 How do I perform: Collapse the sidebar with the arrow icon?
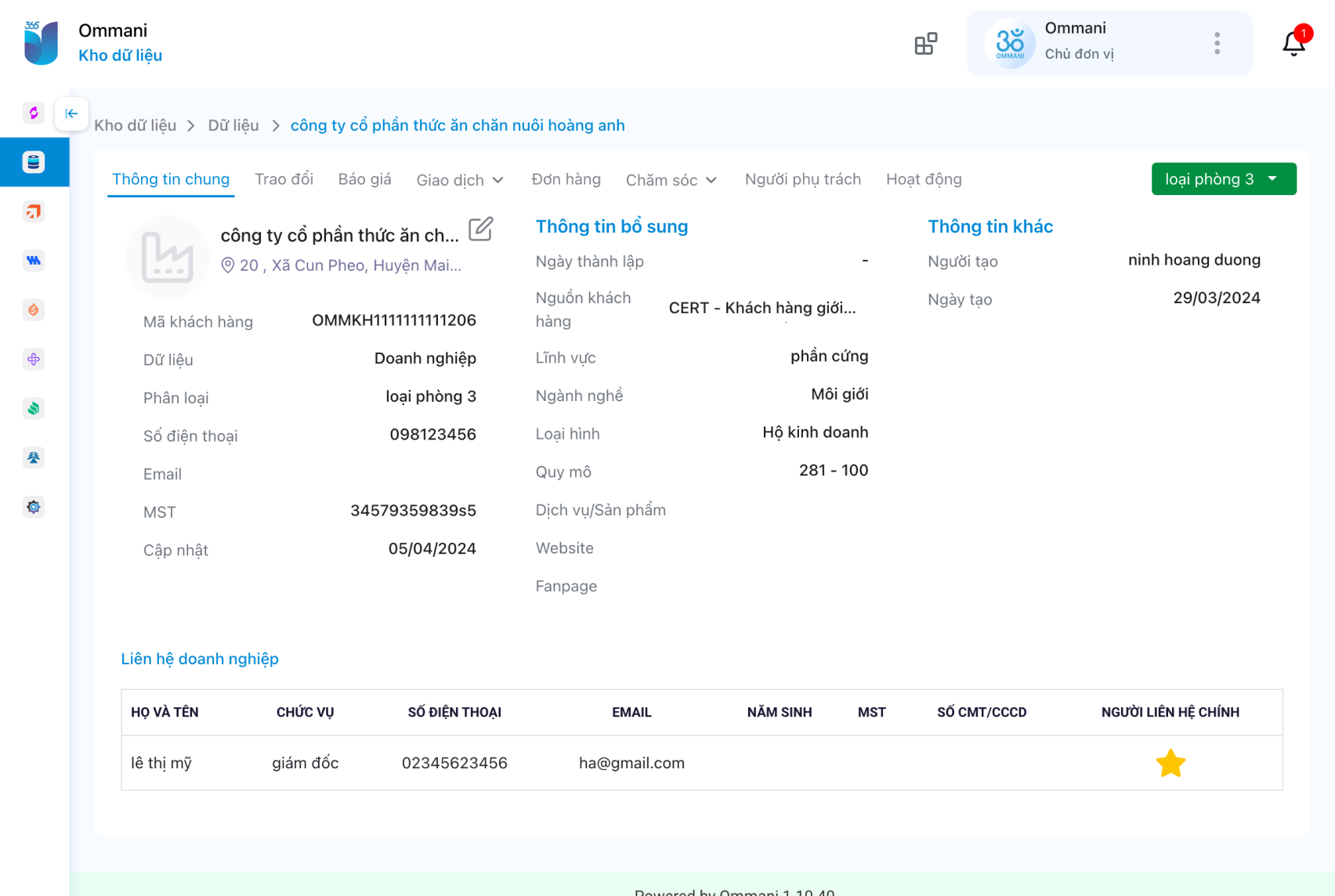pyautogui.click(x=71, y=114)
